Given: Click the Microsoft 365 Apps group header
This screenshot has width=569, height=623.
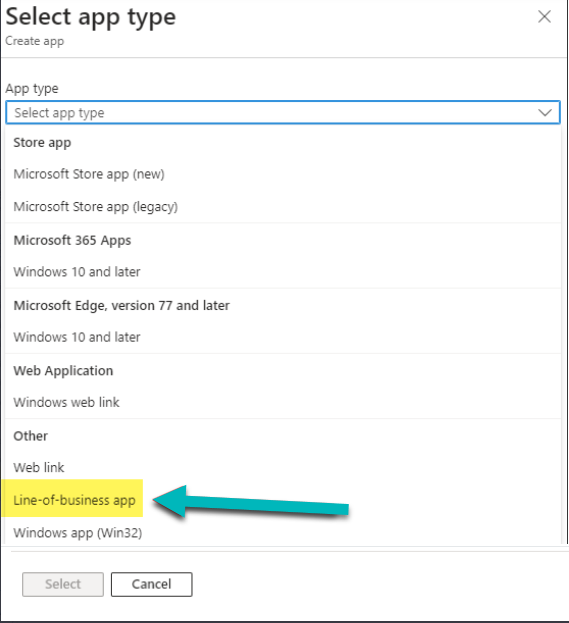Looking at the screenshot, I should point(72,240).
